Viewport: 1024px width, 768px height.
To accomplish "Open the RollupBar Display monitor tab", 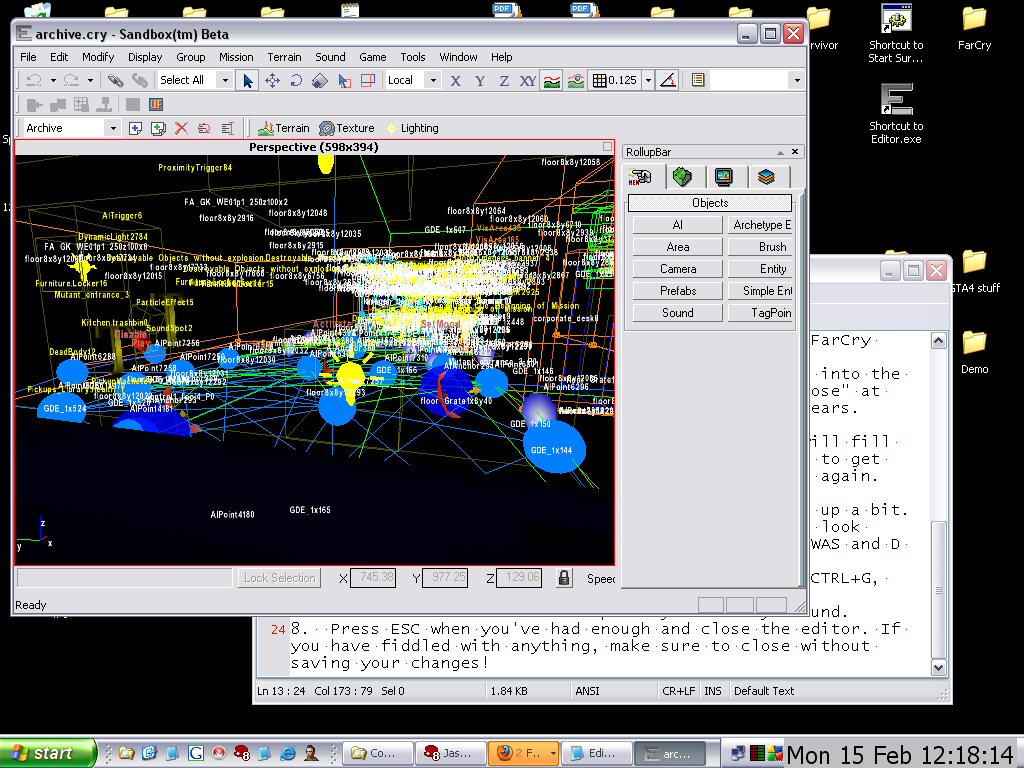I will click(x=724, y=177).
